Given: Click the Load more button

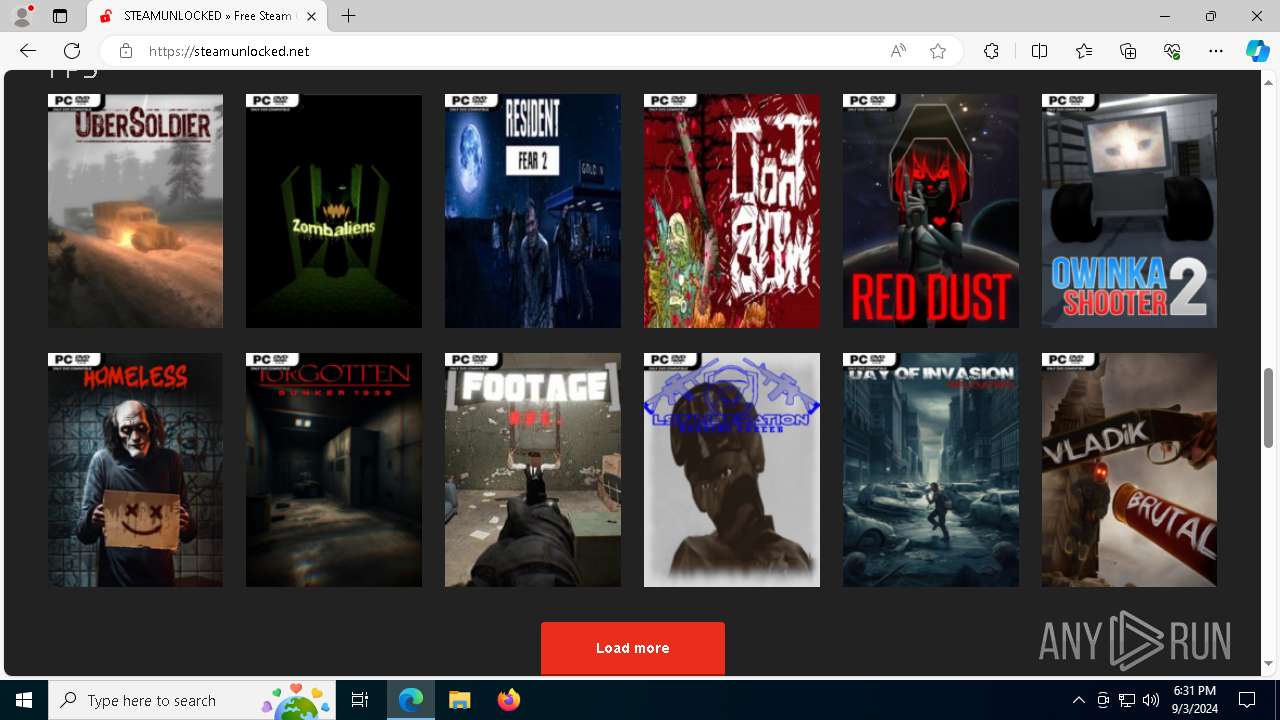Looking at the screenshot, I should click(x=633, y=648).
